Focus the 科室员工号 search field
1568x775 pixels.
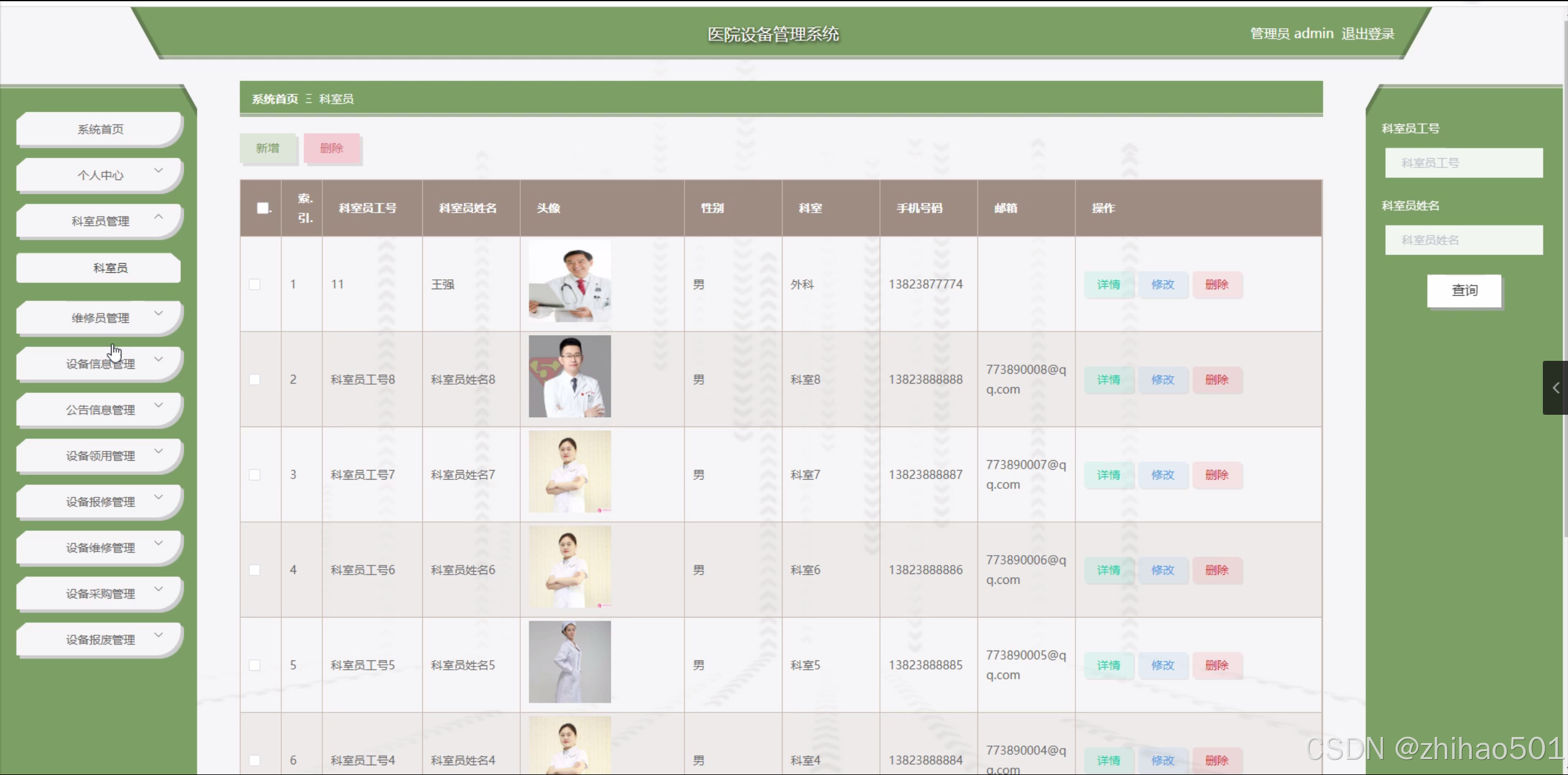click(x=1463, y=163)
